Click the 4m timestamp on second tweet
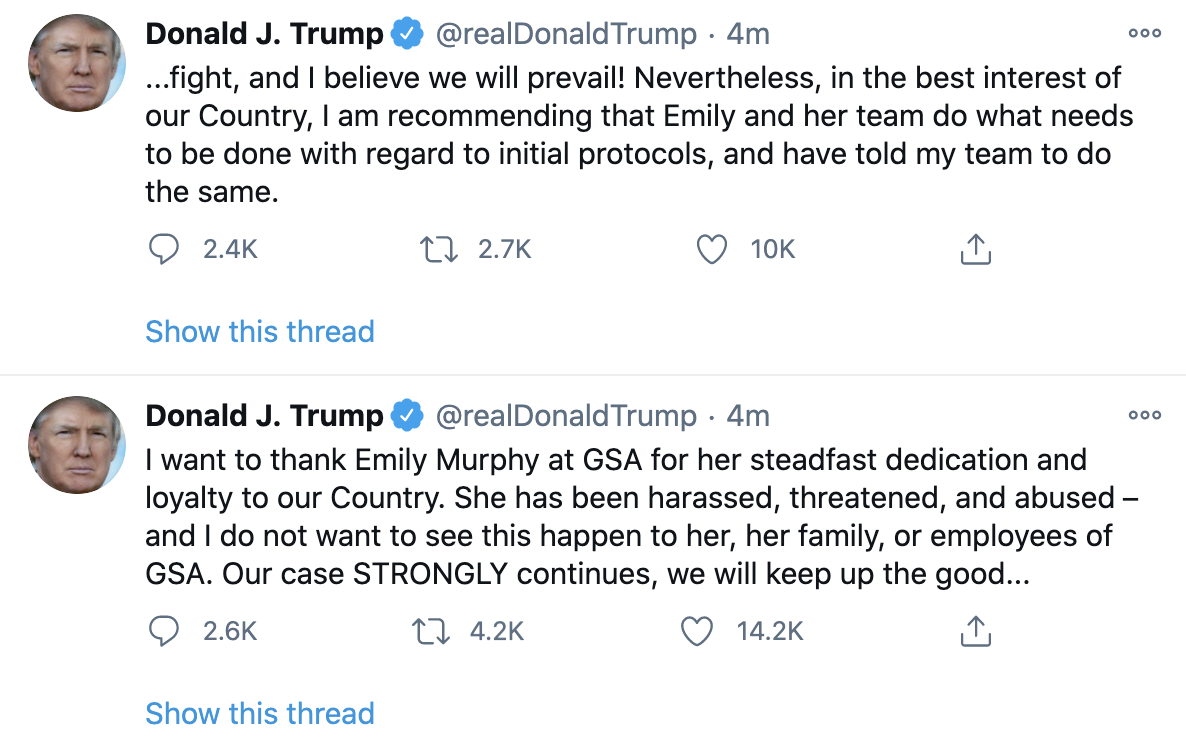Image resolution: width=1186 pixels, height=744 pixels. (x=748, y=416)
